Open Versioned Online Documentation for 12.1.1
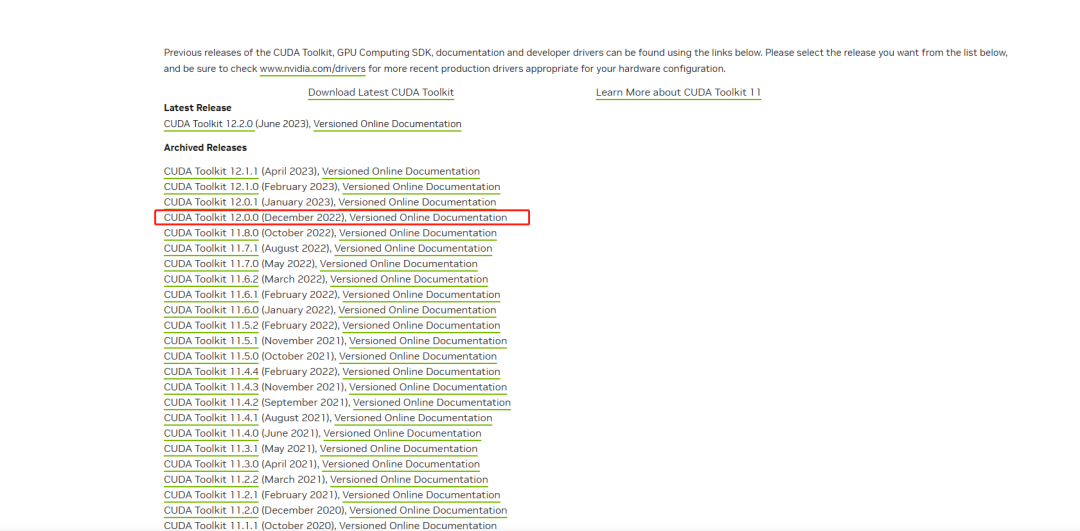Image resolution: width=1080 pixels, height=531 pixels. (401, 171)
